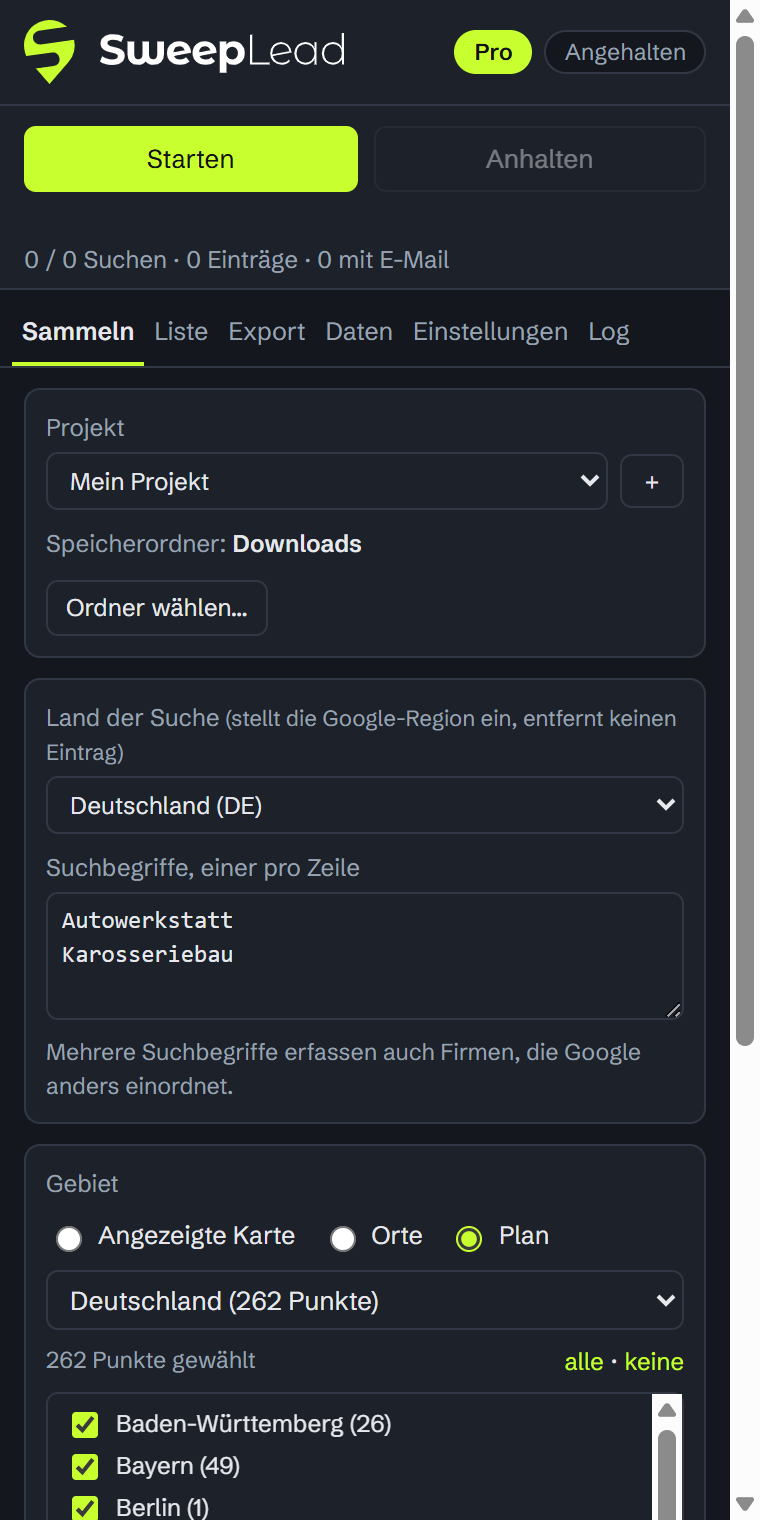
Task: Click the Anhalten button
Action: coord(540,159)
